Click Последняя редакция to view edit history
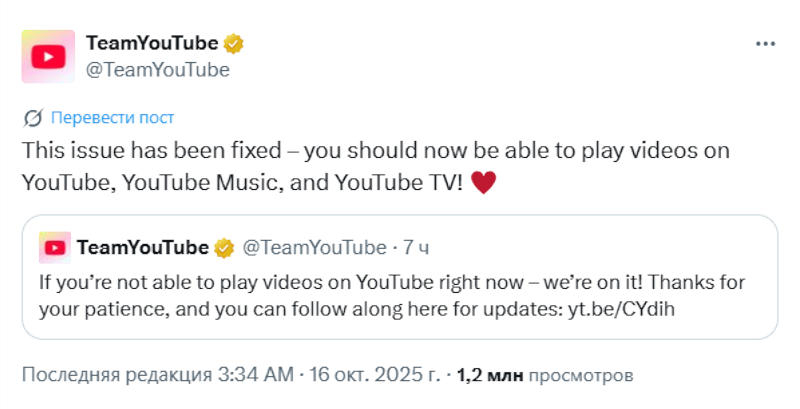Image resolution: width=800 pixels, height=409 pixels. [118, 377]
